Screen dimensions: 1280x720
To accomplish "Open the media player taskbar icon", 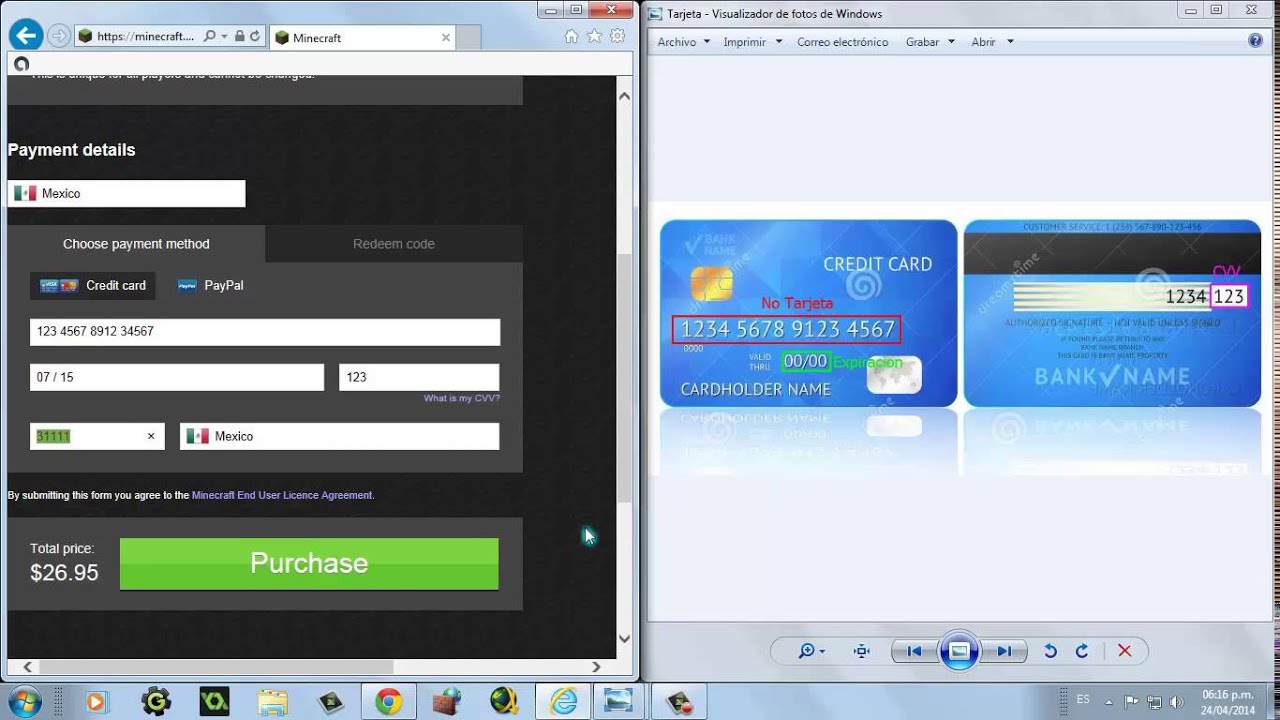I will tap(97, 702).
